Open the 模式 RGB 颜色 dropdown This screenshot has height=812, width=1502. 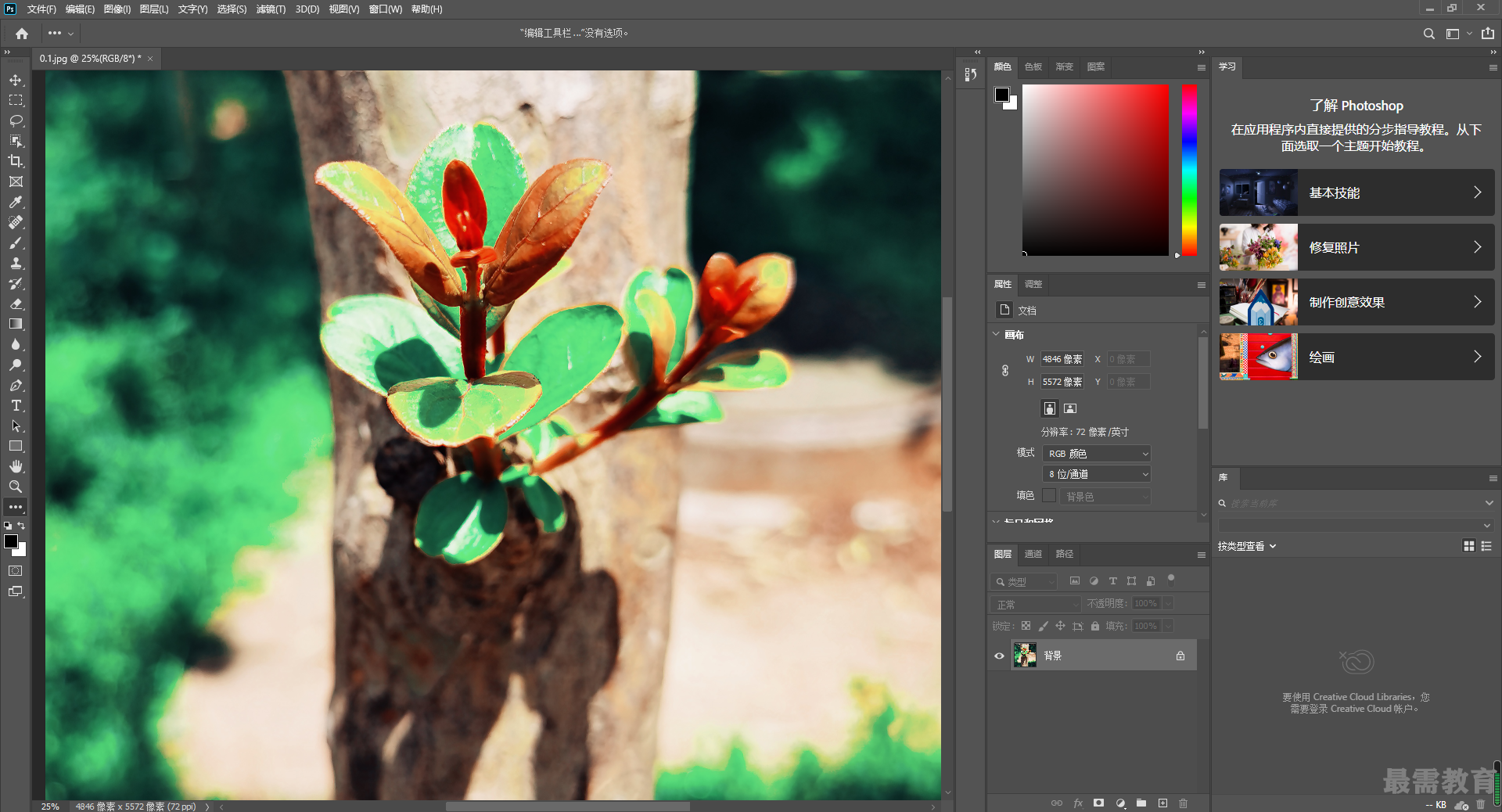[1097, 454]
